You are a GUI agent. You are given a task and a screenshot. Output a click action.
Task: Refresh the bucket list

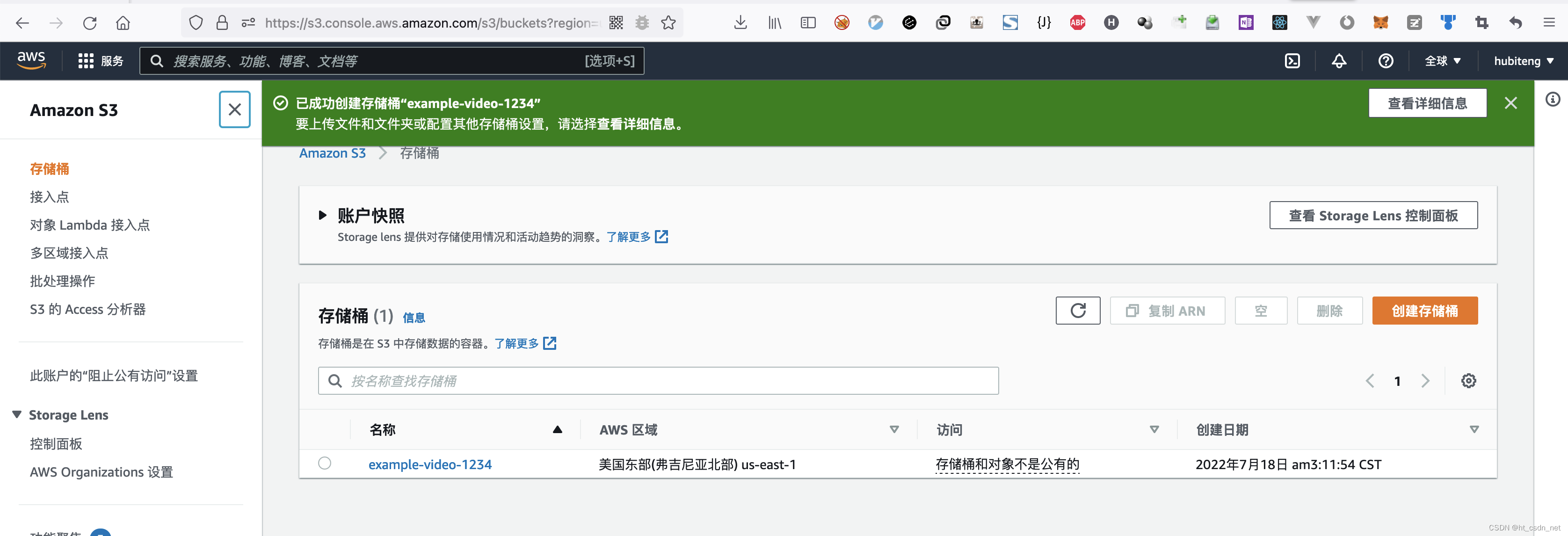pos(1078,311)
